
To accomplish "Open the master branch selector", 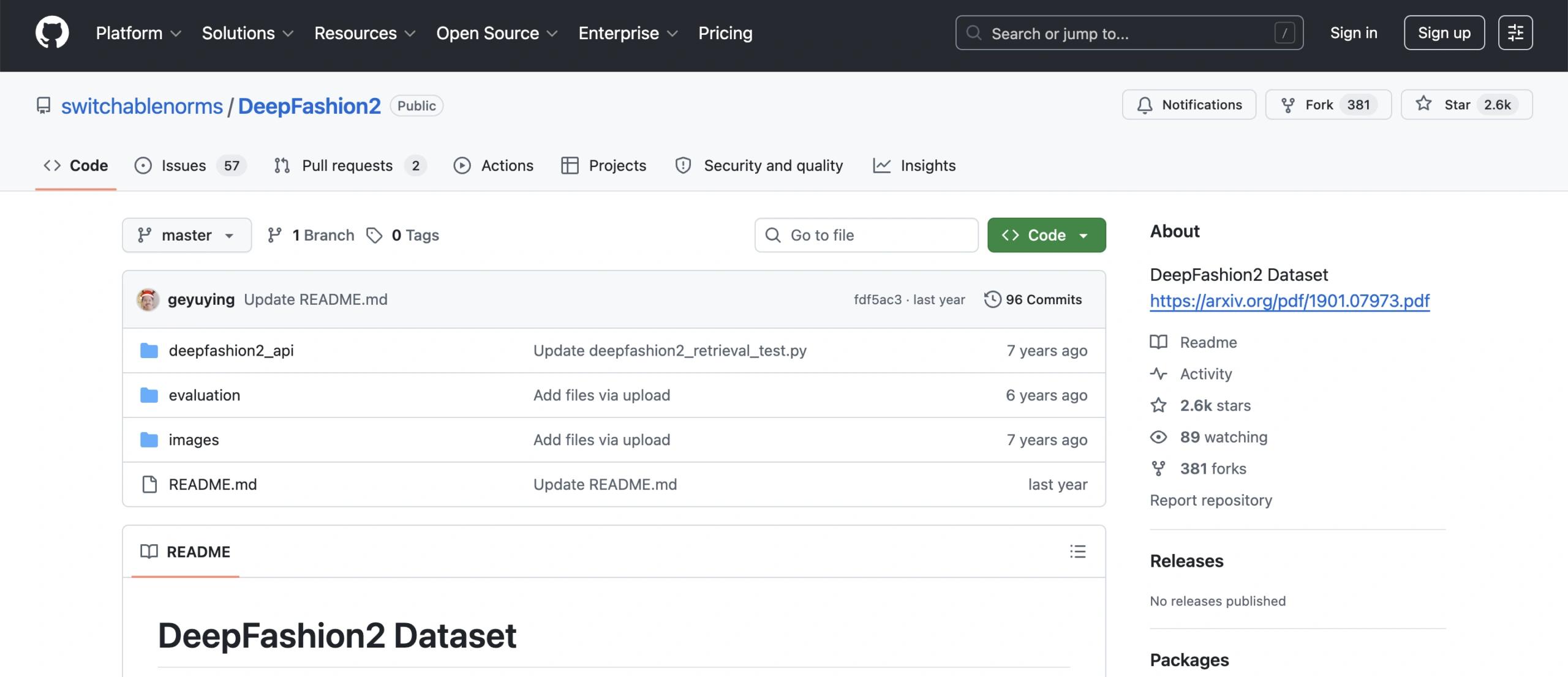I will (x=187, y=235).
